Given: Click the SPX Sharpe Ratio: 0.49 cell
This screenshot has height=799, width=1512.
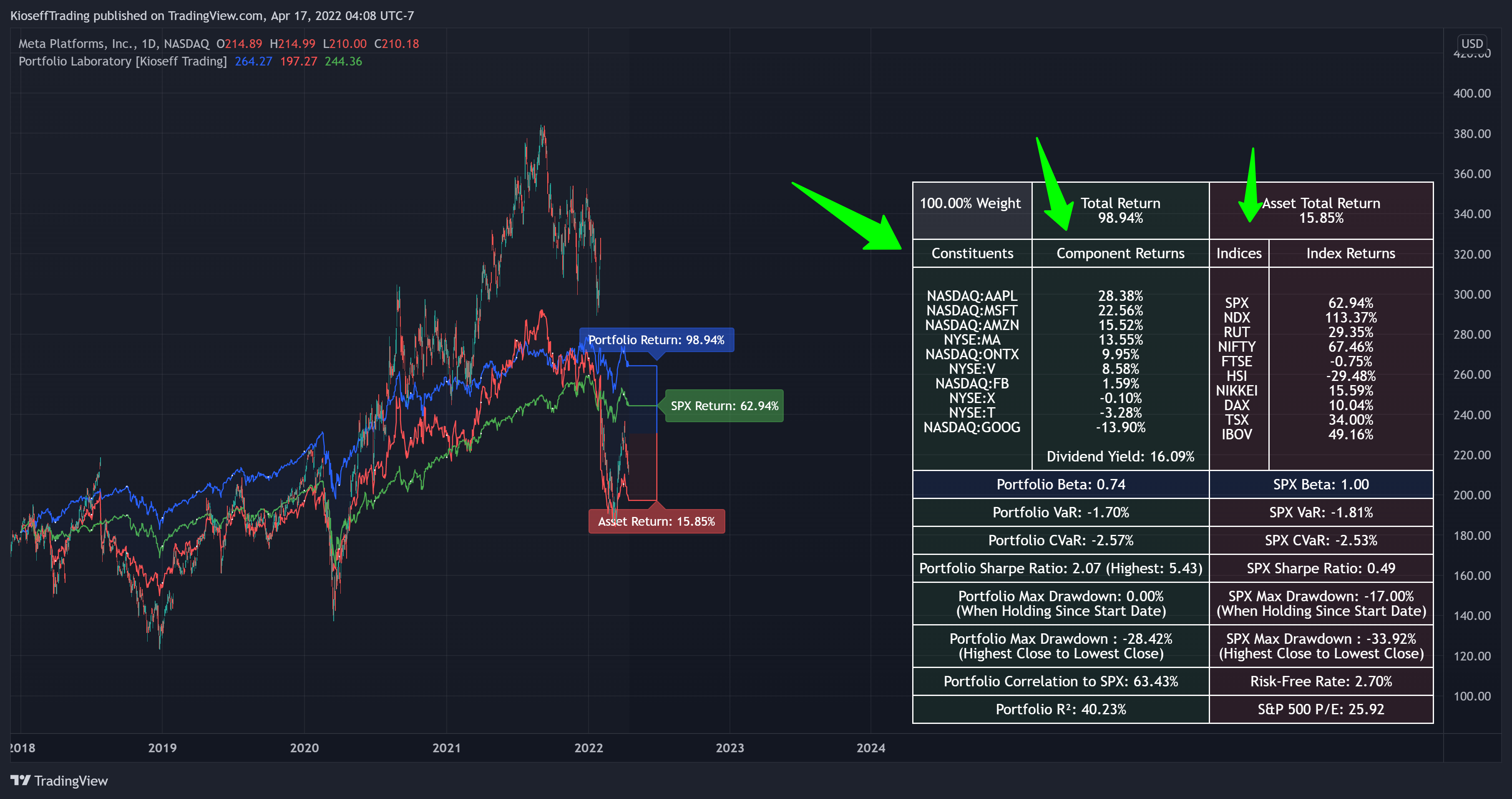Looking at the screenshot, I should pos(1321,568).
